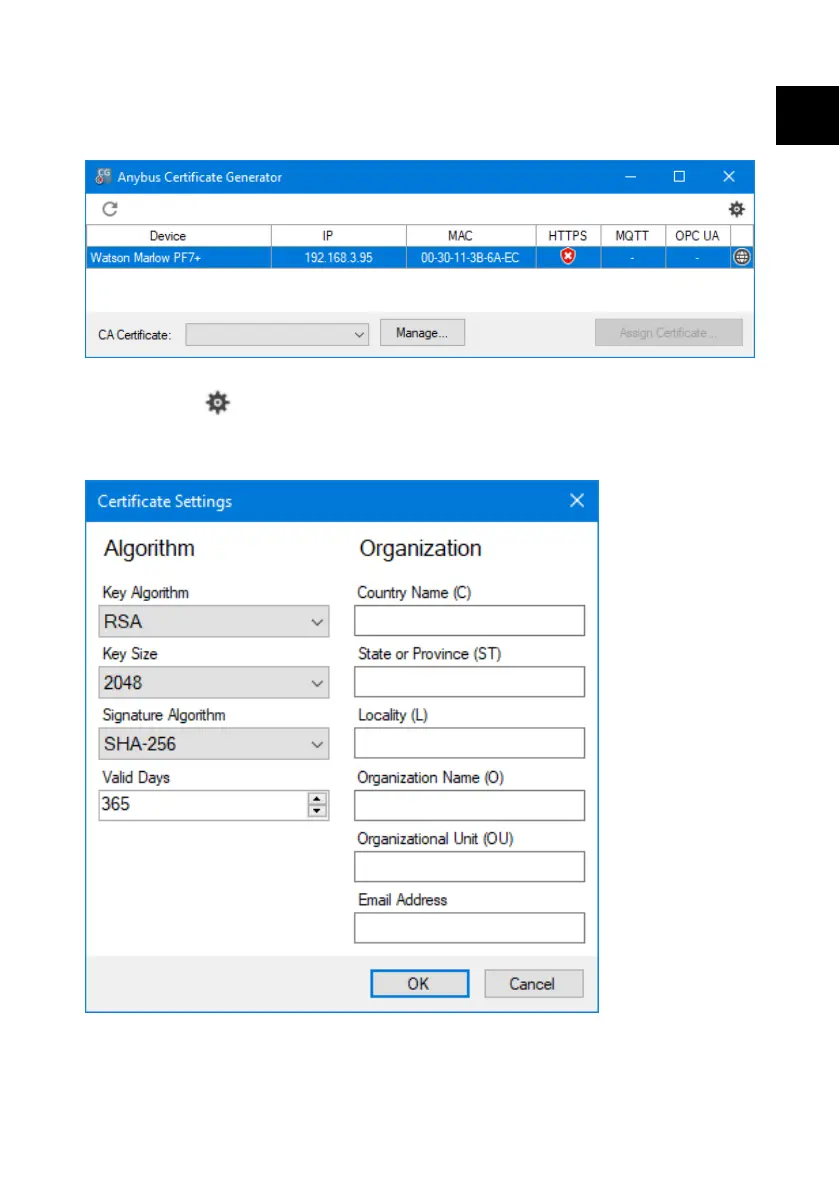Click the Anybus Certificate Generator app icon
839x1191 pixels.
[x=103, y=177]
